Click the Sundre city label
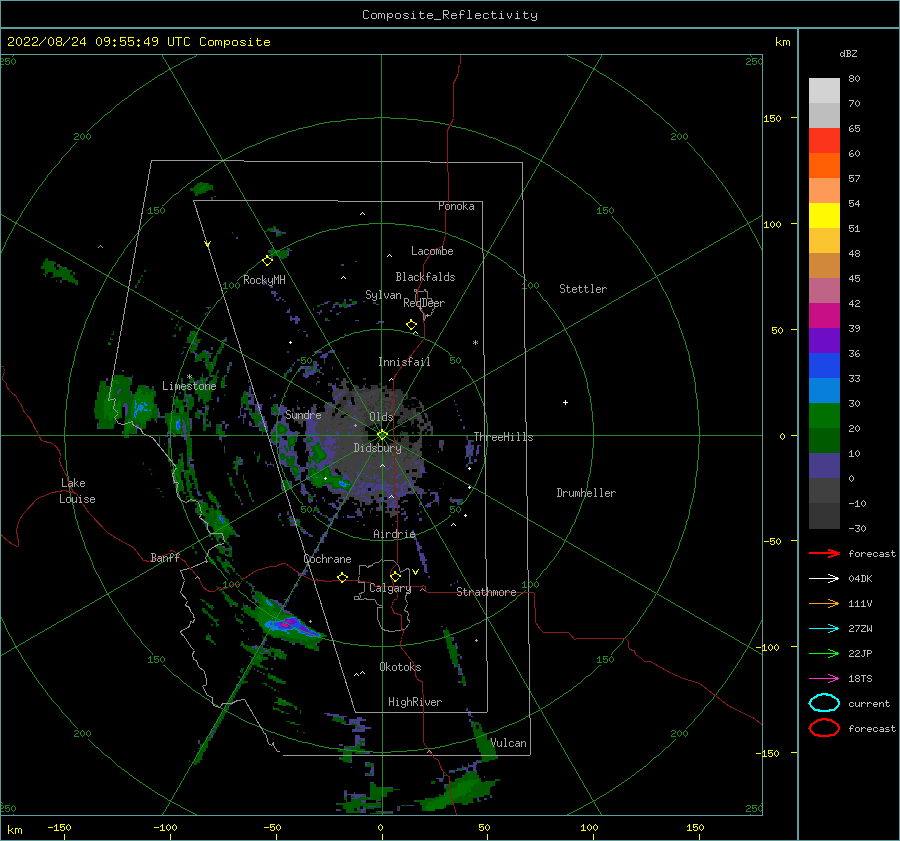This screenshot has width=900, height=841. pyautogui.click(x=303, y=415)
